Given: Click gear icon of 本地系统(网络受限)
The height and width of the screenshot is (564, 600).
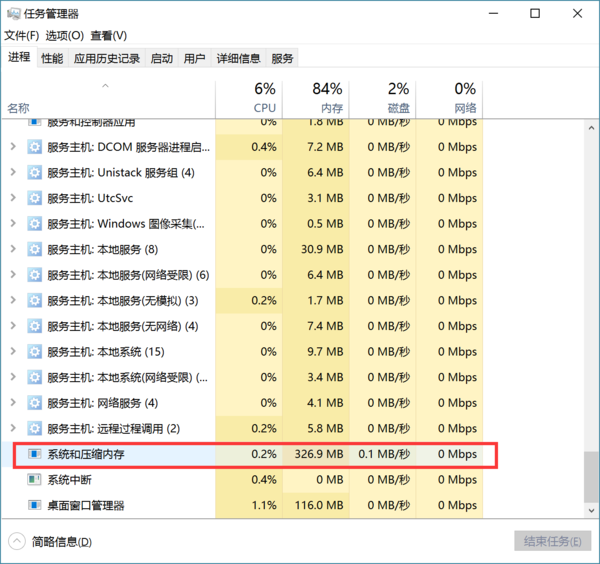Looking at the screenshot, I should [34, 377].
